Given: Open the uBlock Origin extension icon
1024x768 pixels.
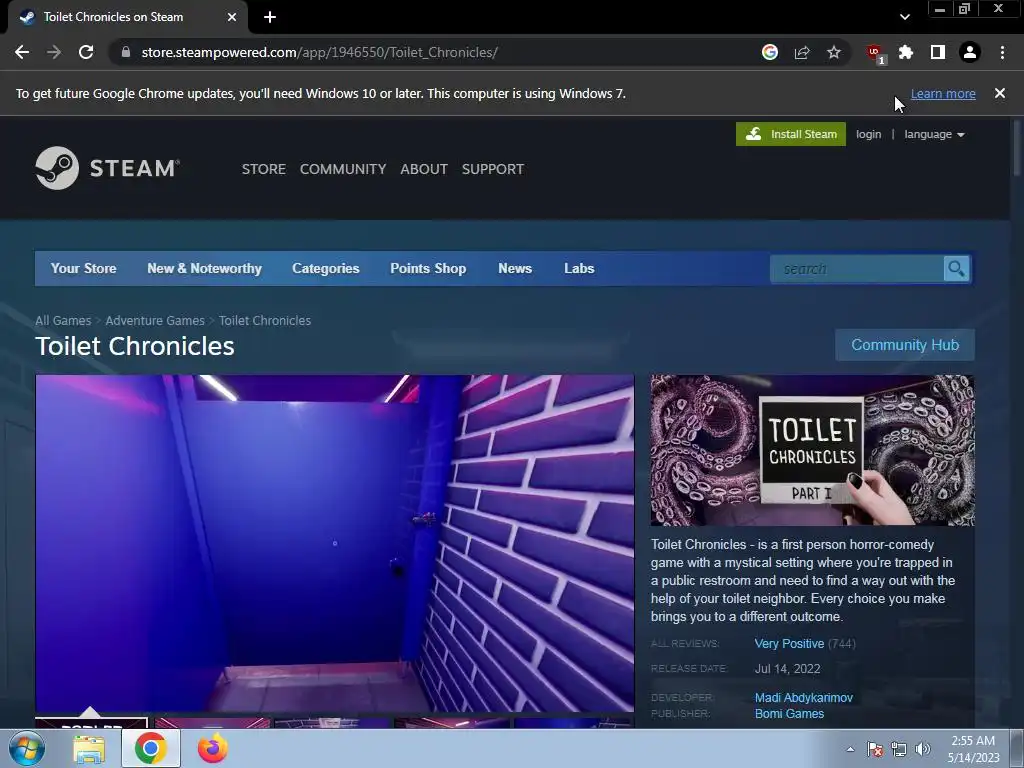Looking at the screenshot, I should coord(874,54).
